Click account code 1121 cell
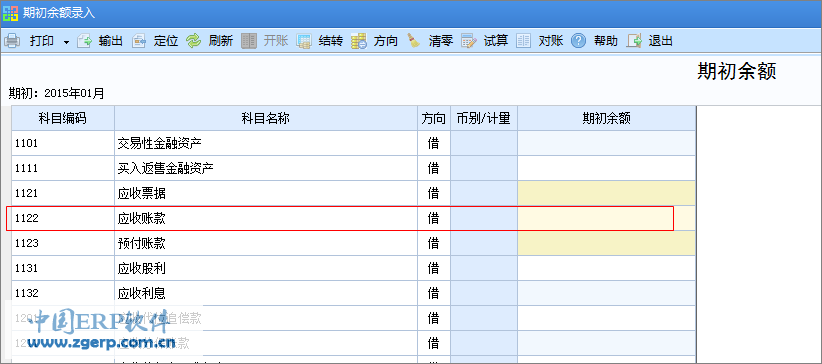The width and height of the screenshot is (822, 364). [x=63, y=194]
